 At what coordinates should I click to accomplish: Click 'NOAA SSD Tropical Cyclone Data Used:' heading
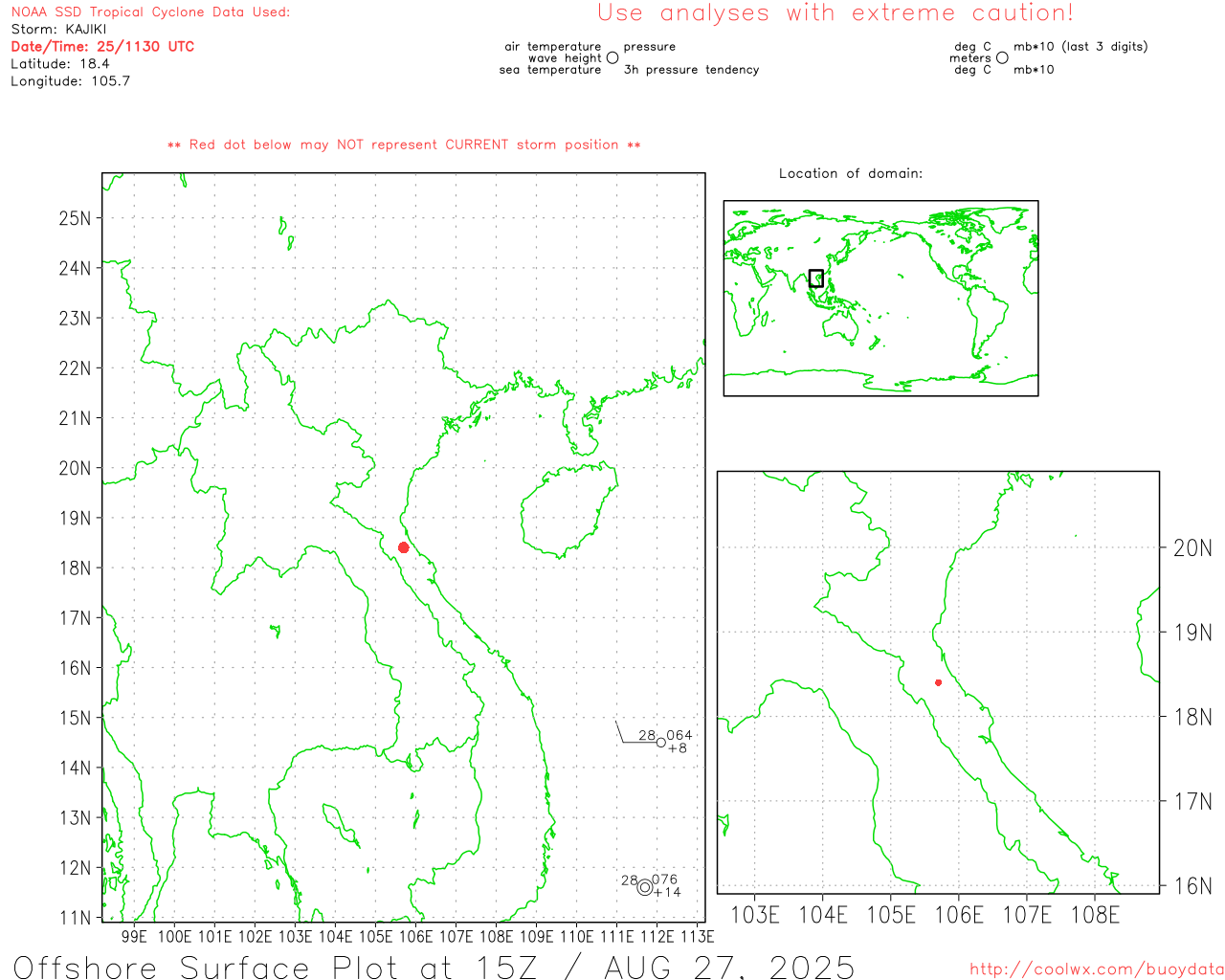[150, 12]
